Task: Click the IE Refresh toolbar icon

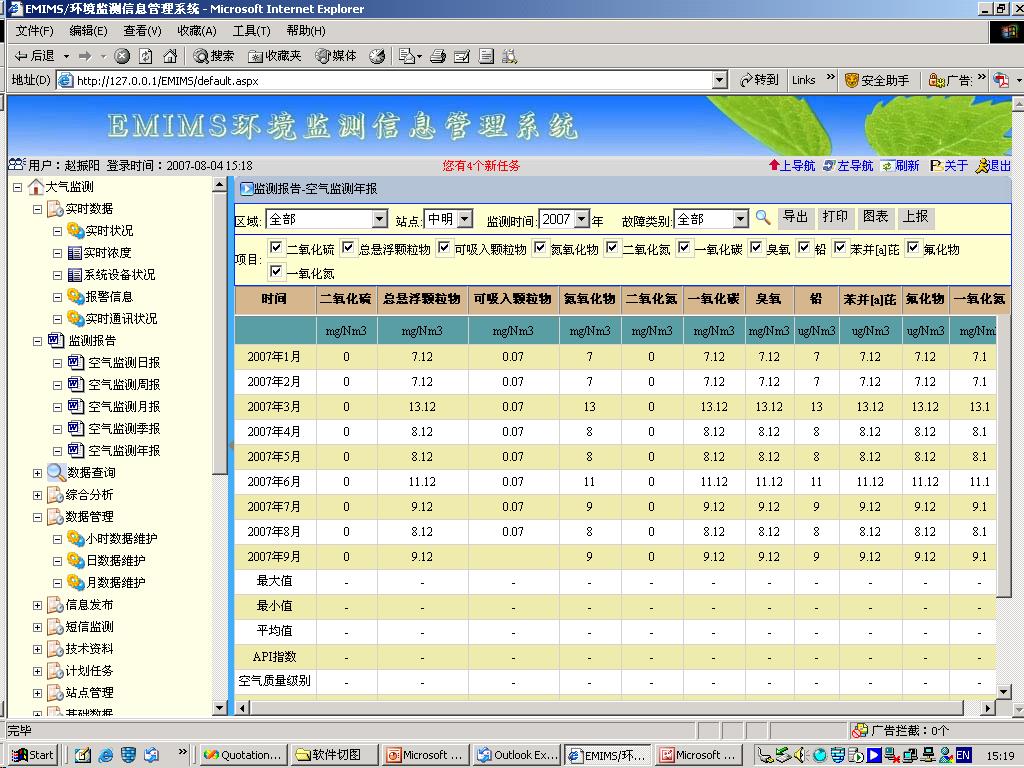Action: click(146, 56)
